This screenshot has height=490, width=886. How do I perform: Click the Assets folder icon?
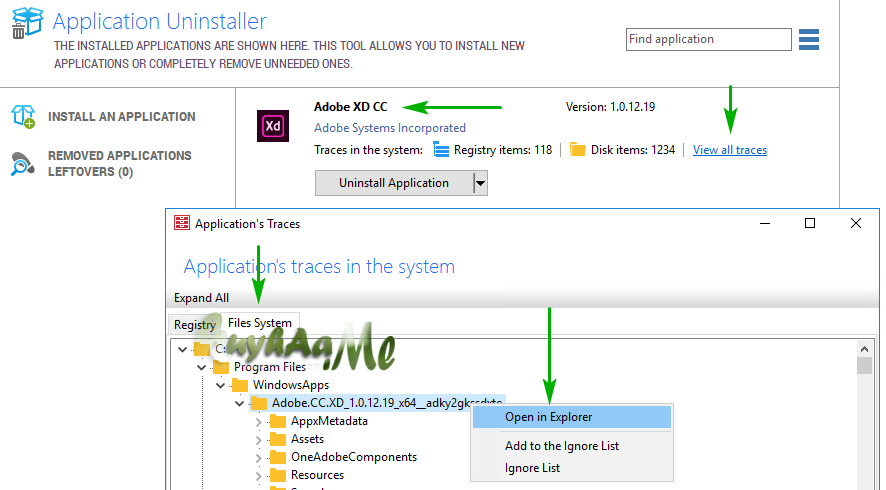click(277, 440)
